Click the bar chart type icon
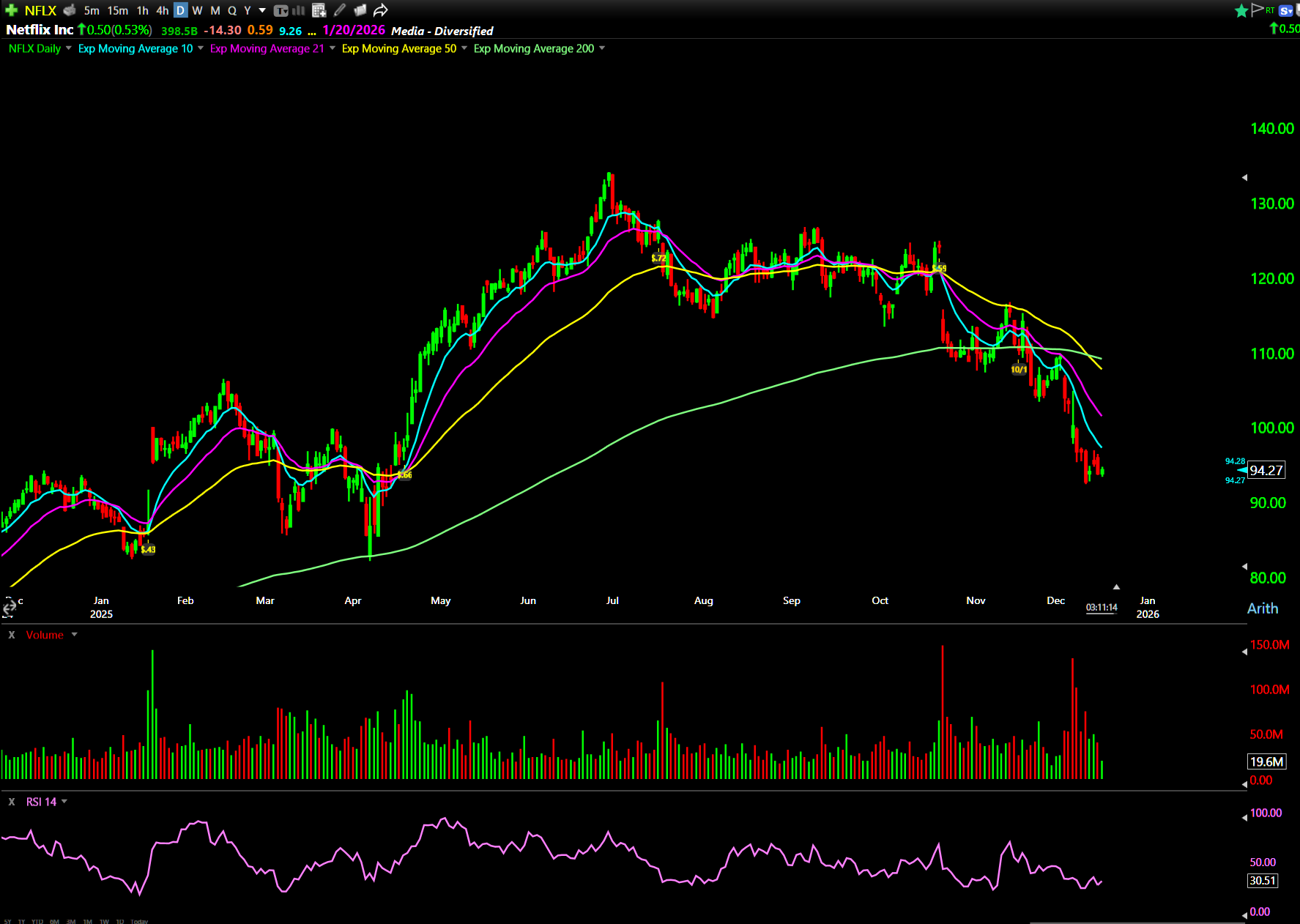 pyautogui.click(x=299, y=10)
